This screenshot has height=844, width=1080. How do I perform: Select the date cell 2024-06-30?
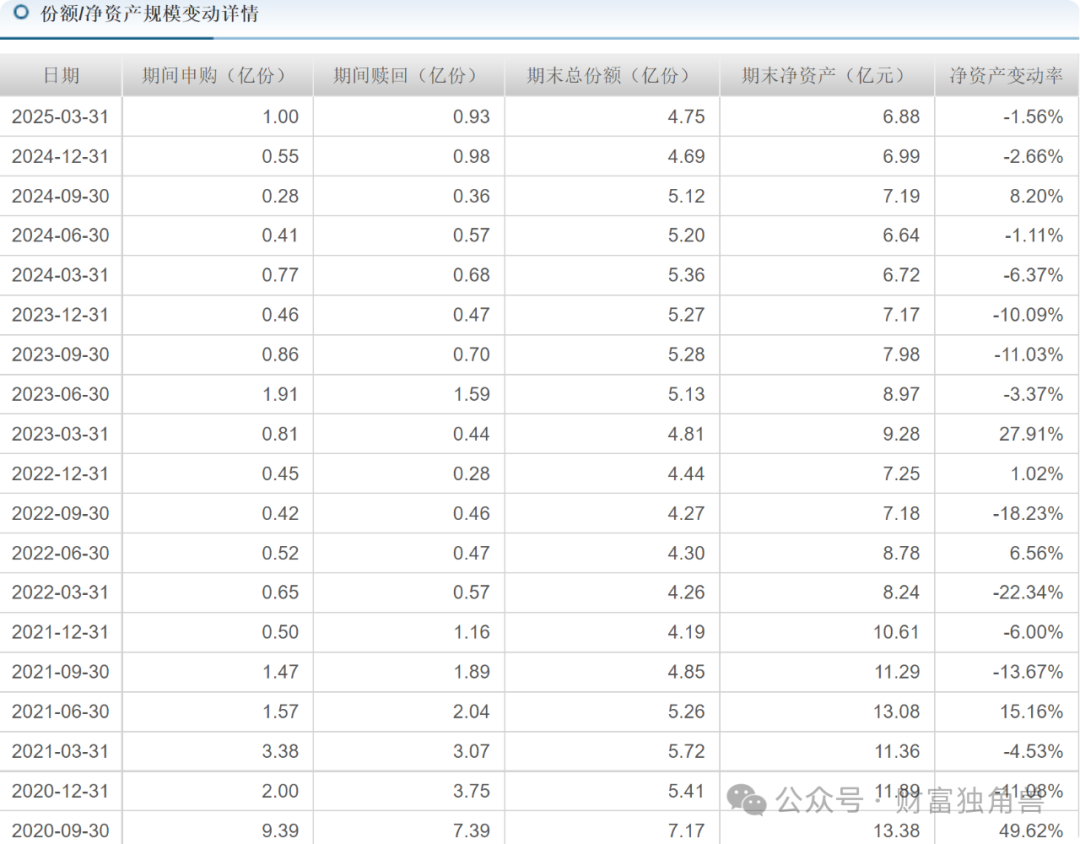[61, 236]
